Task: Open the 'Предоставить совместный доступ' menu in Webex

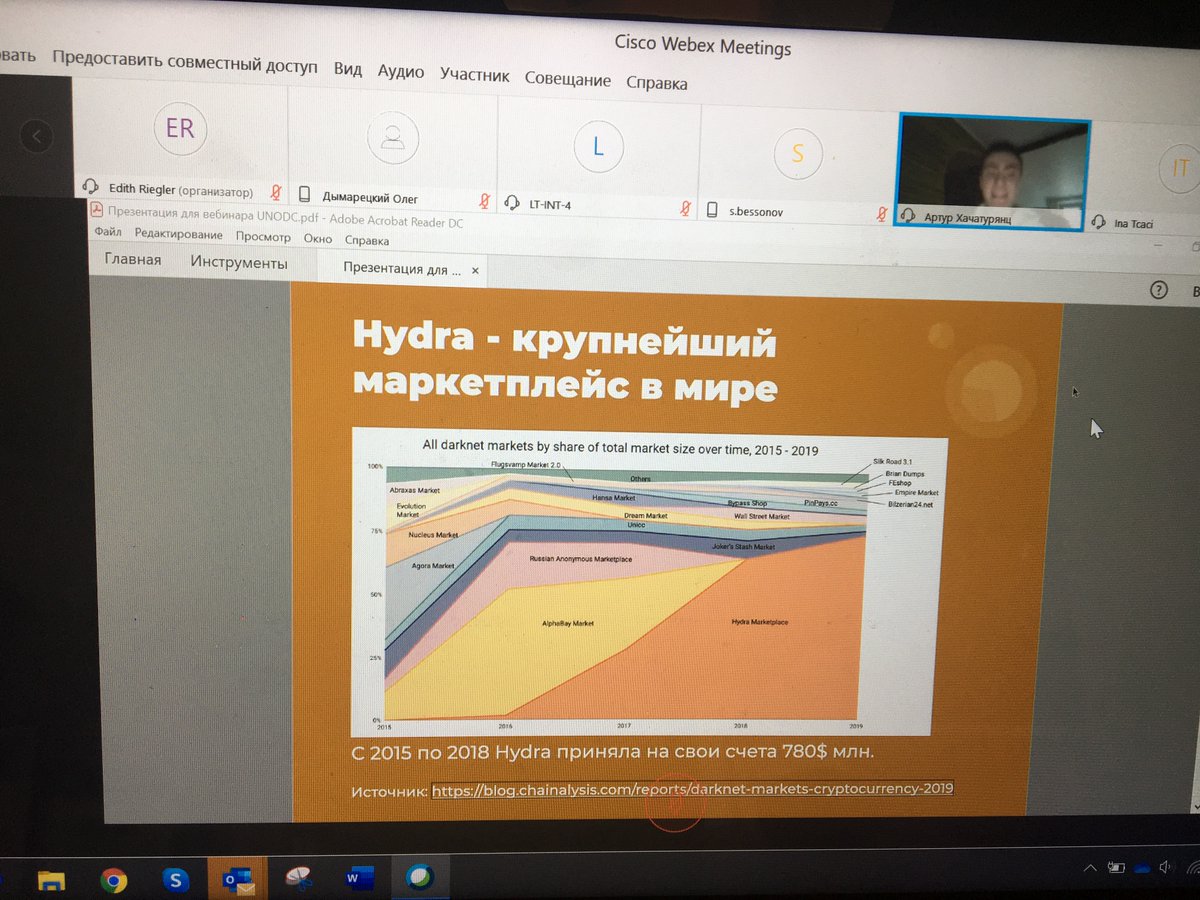Action: (185, 62)
